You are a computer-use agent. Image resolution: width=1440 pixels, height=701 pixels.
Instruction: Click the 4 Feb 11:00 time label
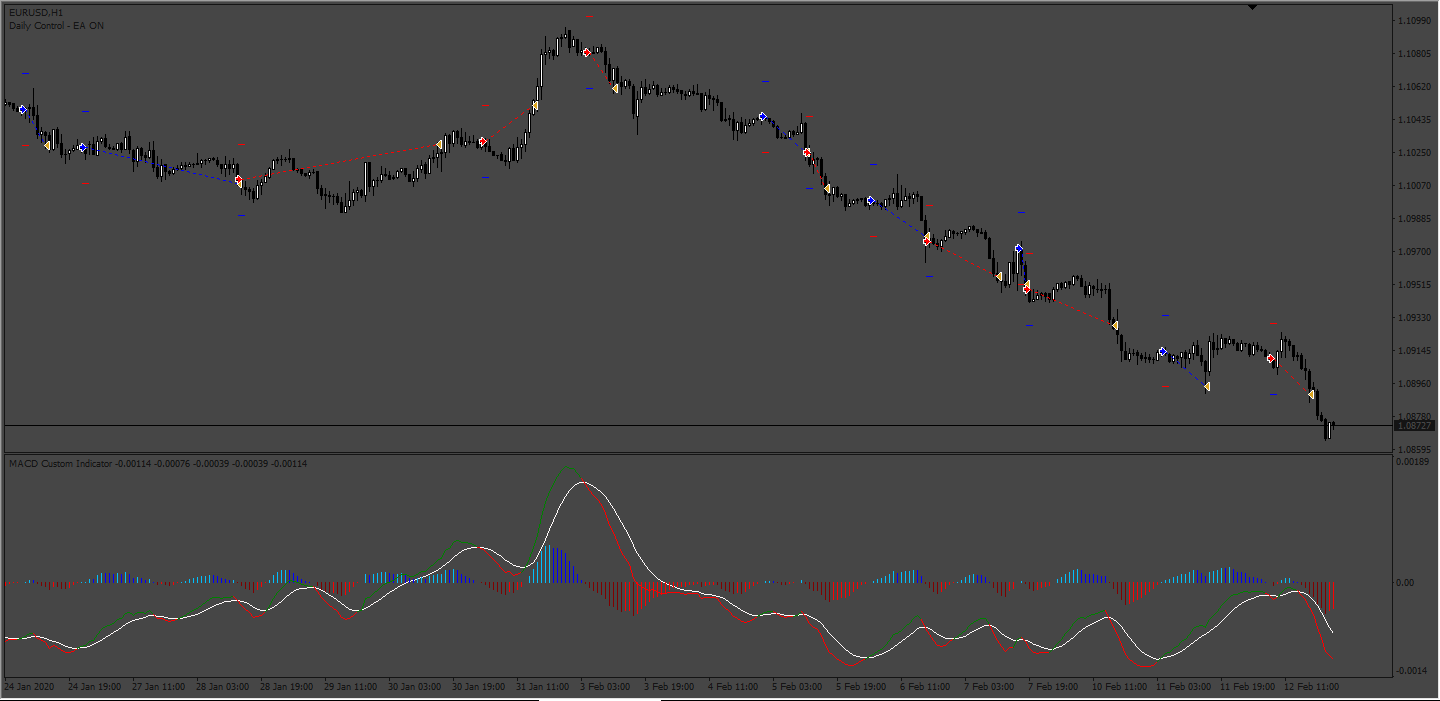click(x=734, y=688)
